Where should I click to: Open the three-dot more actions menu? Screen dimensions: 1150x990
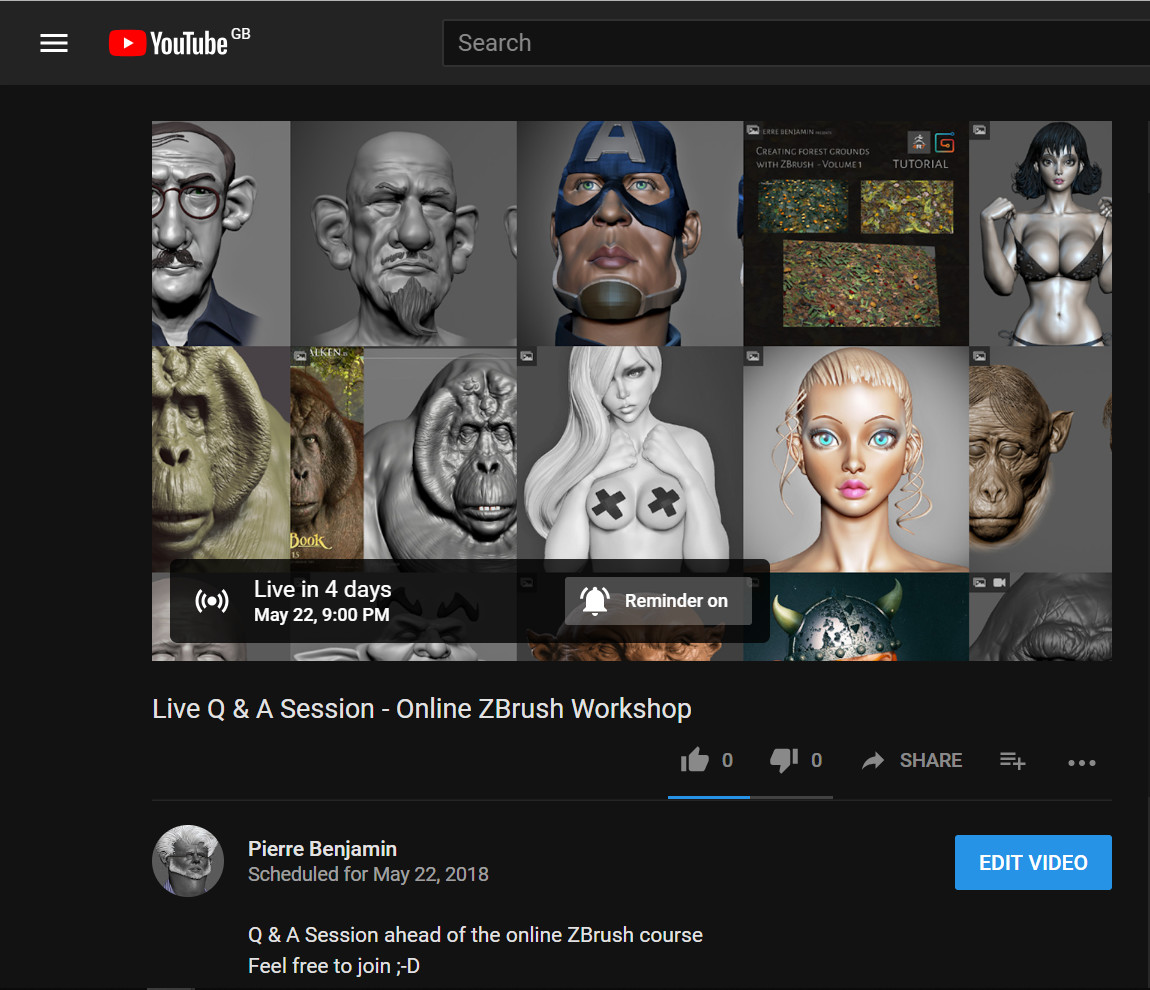click(1082, 763)
